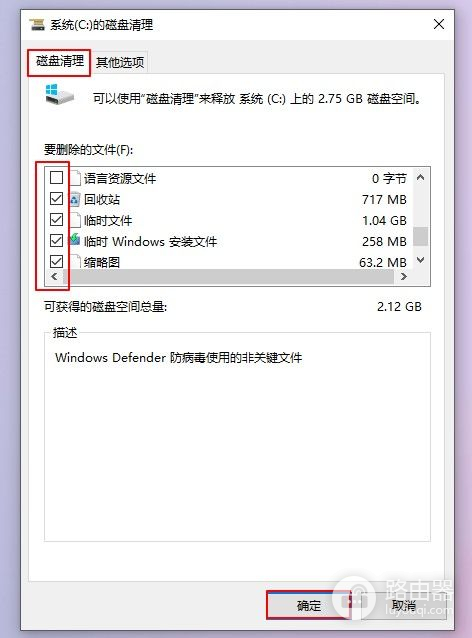Confirm cleanup with the 确定 button

coord(308,605)
